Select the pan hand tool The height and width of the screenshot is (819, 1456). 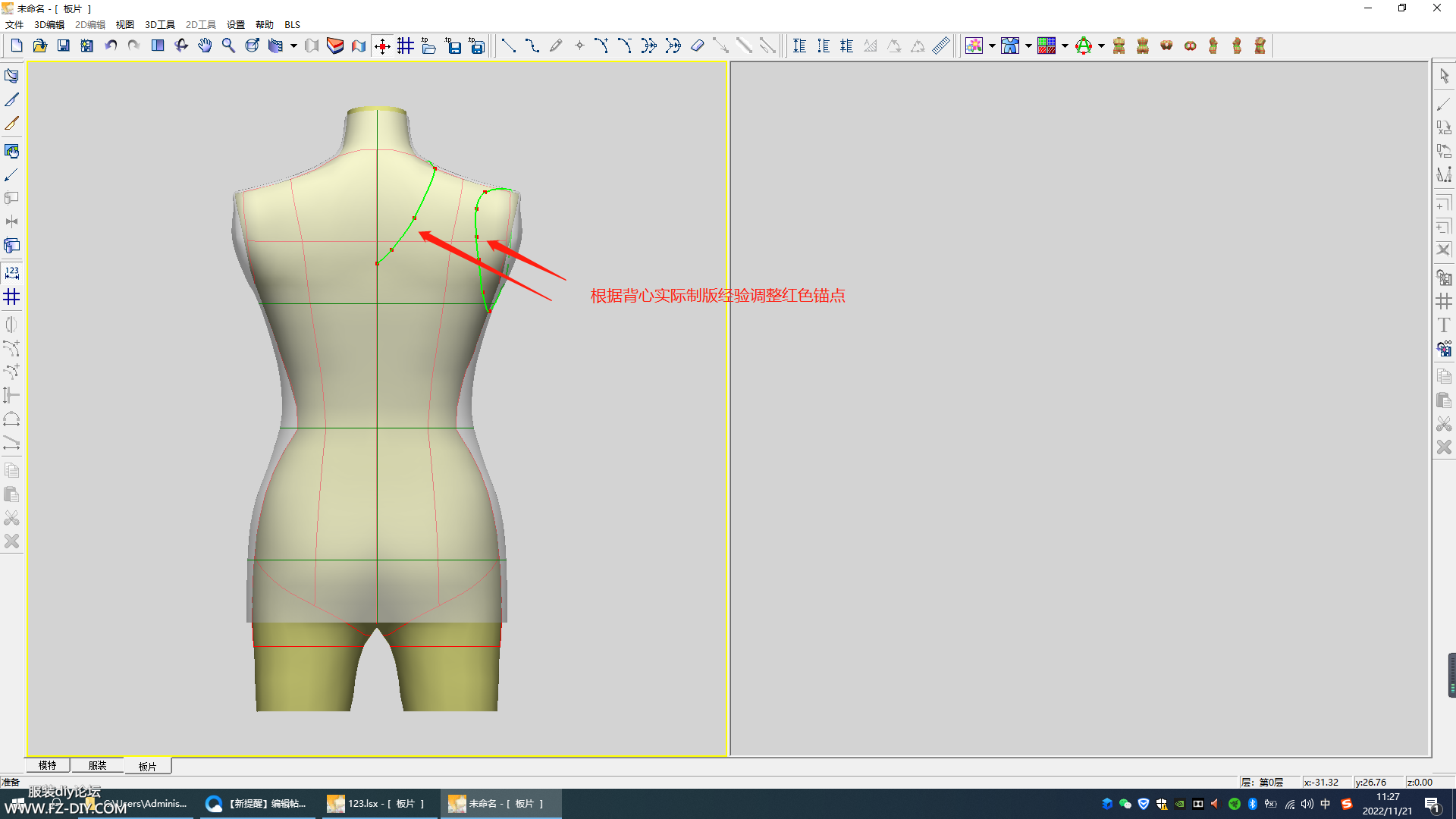click(205, 46)
